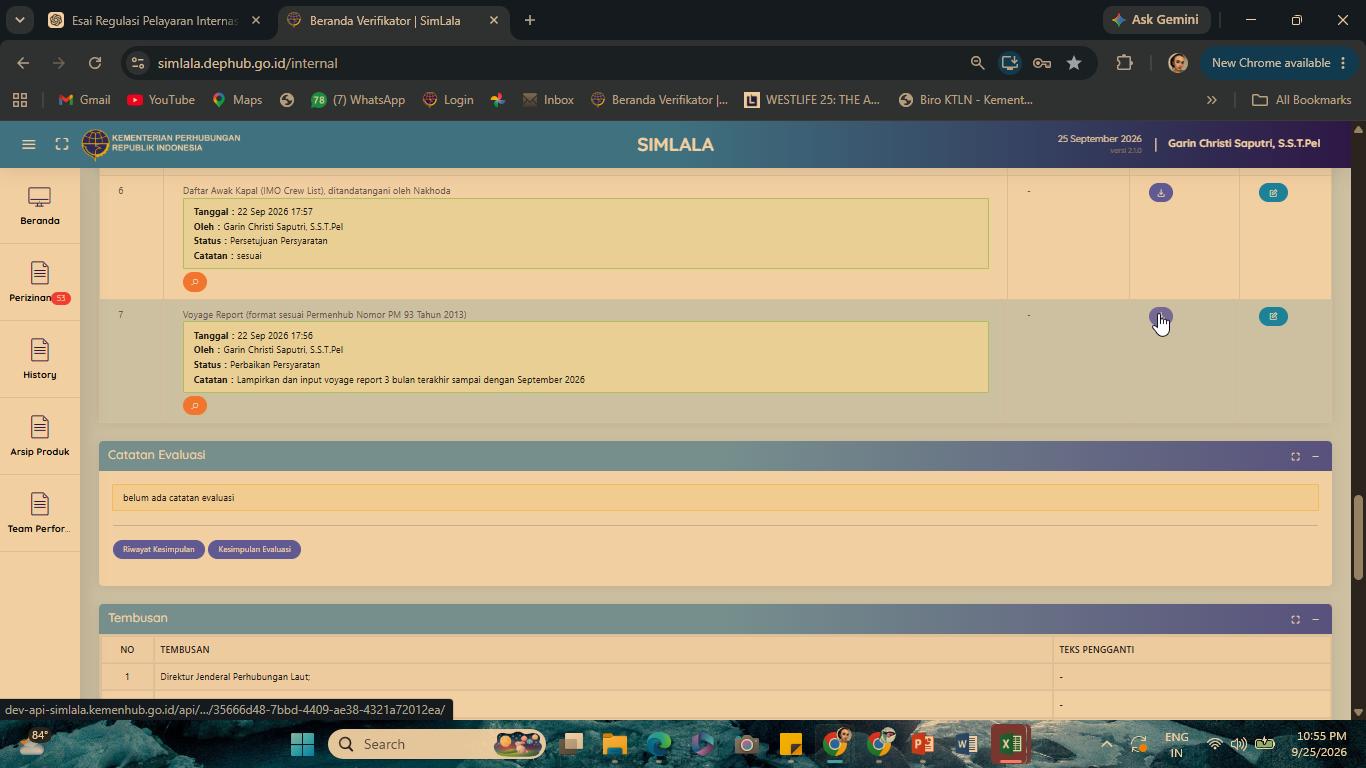The height and width of the screenshot is (768, 1366).
Task: Collapse the Catatan Evaluasi panel
Action: point(1315,456)
